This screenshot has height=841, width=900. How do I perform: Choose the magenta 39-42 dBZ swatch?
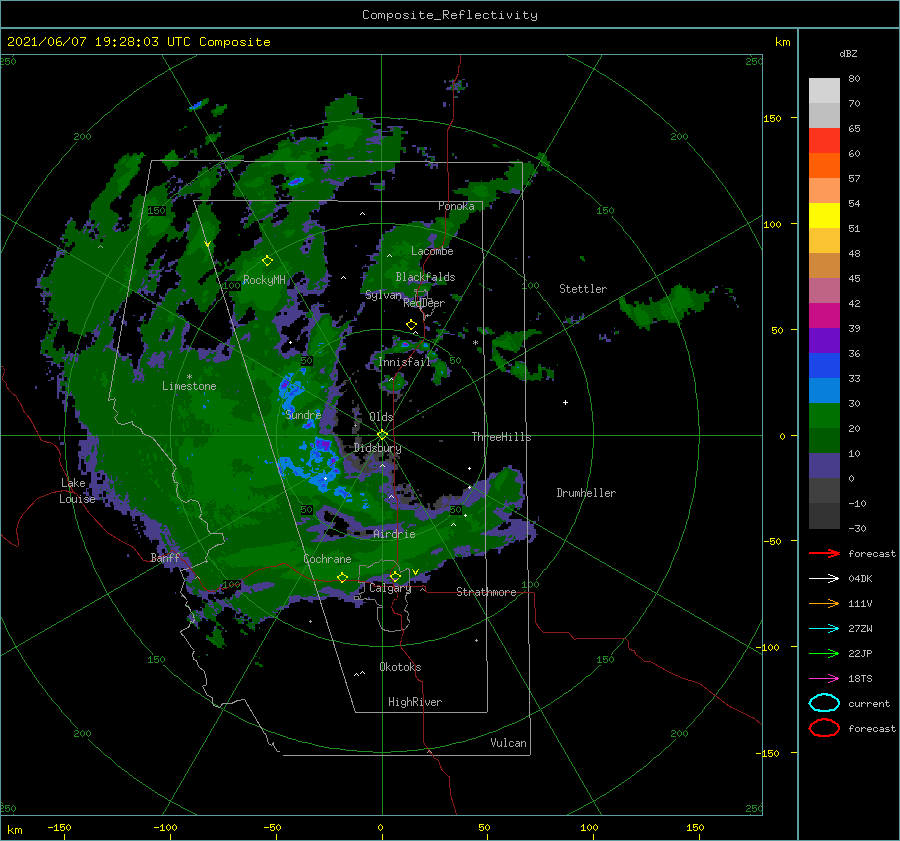click(824, 315)
